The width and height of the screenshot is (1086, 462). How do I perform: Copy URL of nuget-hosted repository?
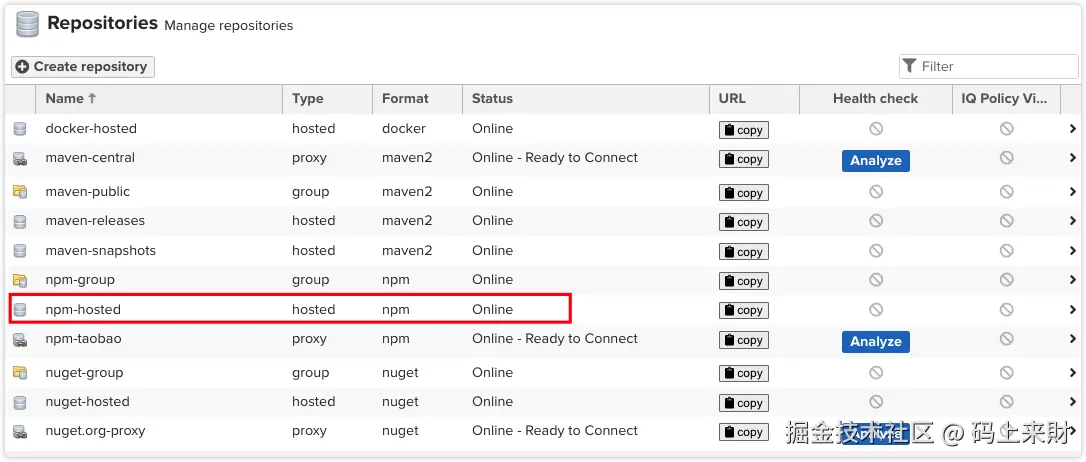click(x=744, y=403)
